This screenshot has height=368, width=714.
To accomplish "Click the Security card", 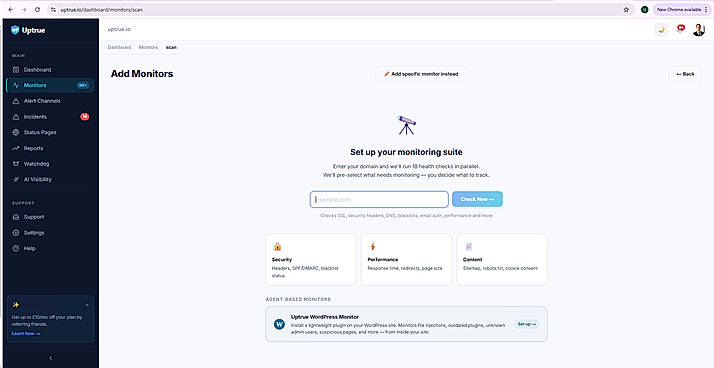I will [311, 260].
